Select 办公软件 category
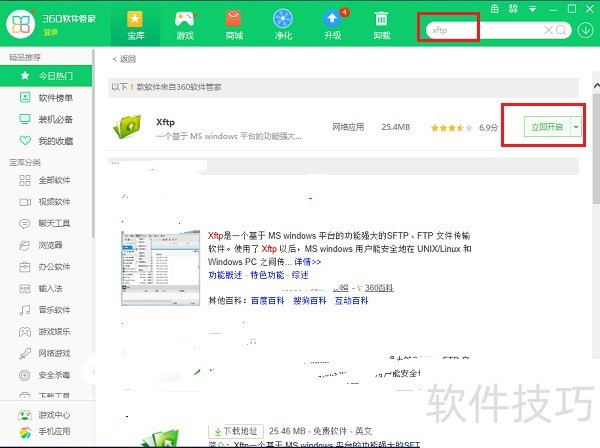The height and width of the screenshot is (448, 600). pyautogui.click(x=46, y=267)
